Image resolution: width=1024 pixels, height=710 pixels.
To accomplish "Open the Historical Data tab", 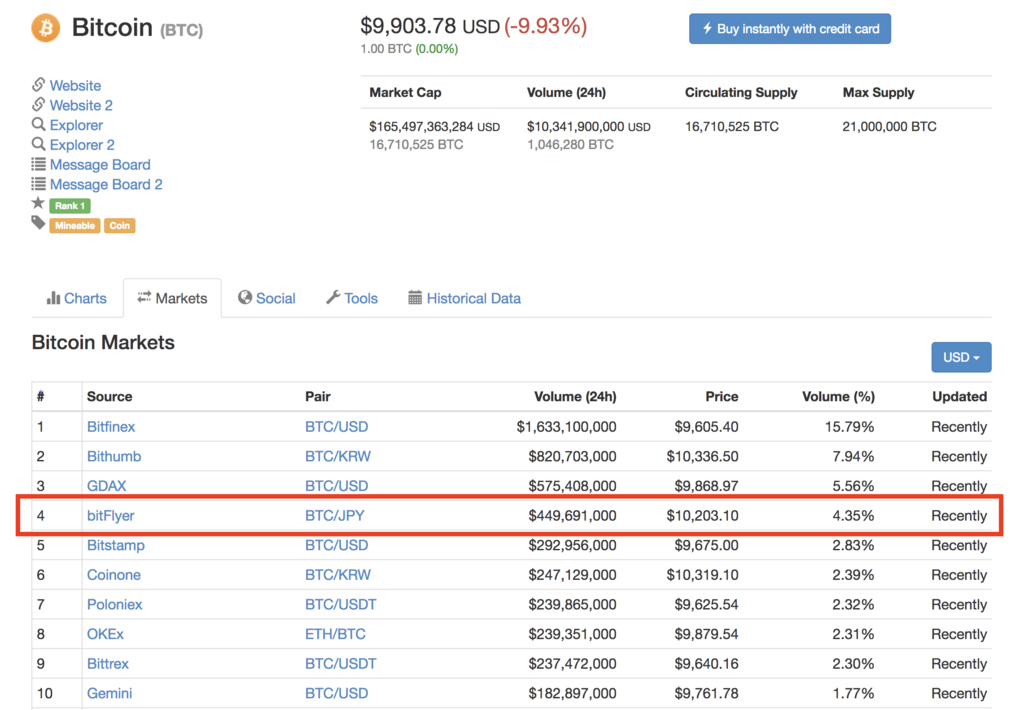I will (465, 299).
